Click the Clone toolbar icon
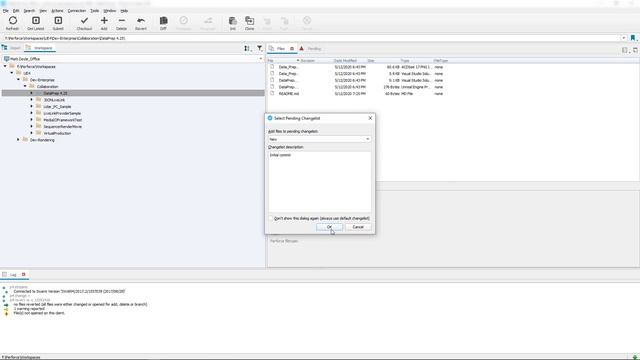The width and height of the screenshot is (640, 360). click(x=249, y=20)
